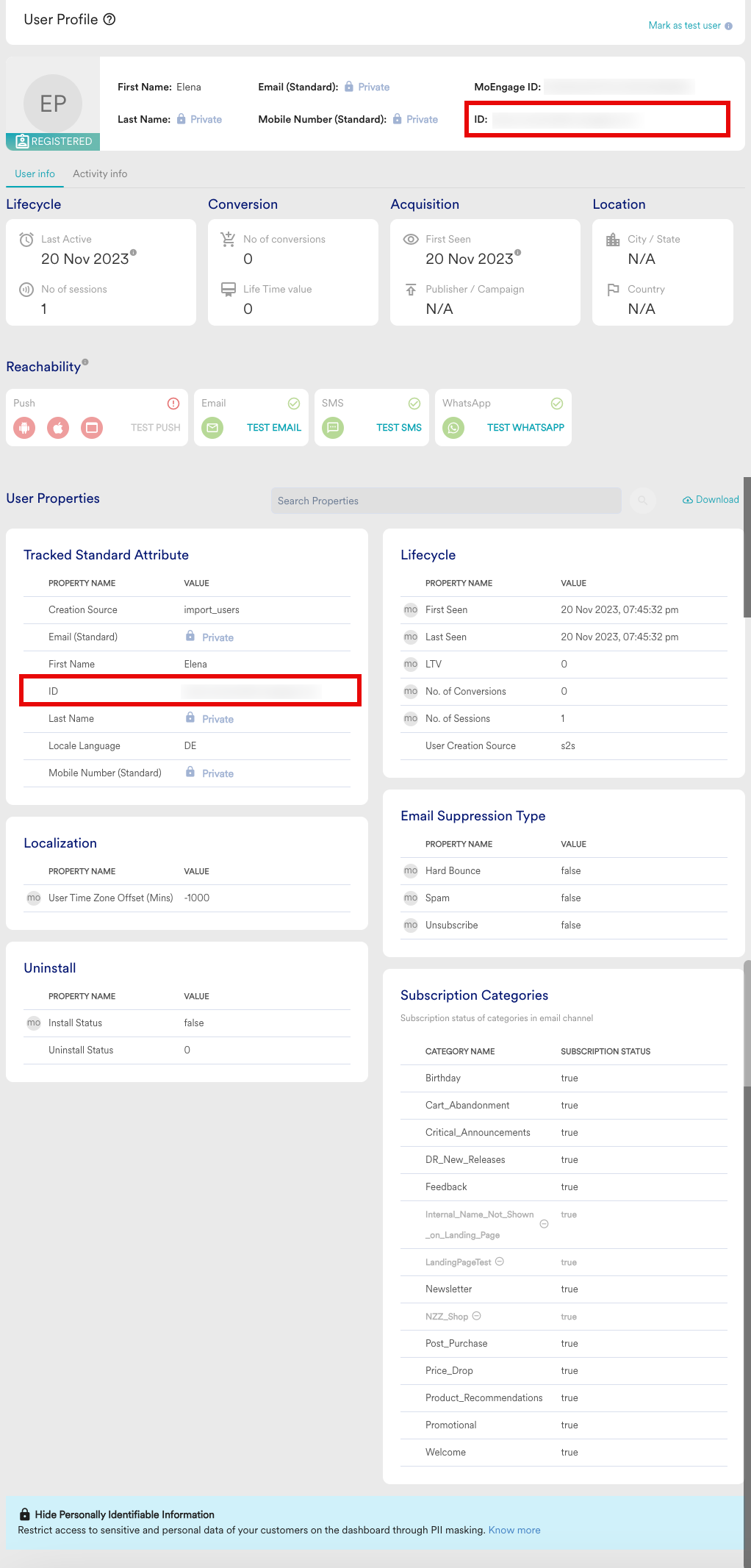Click the green email envelope icon
The image size is (751, 1568).
pos(212,427)
